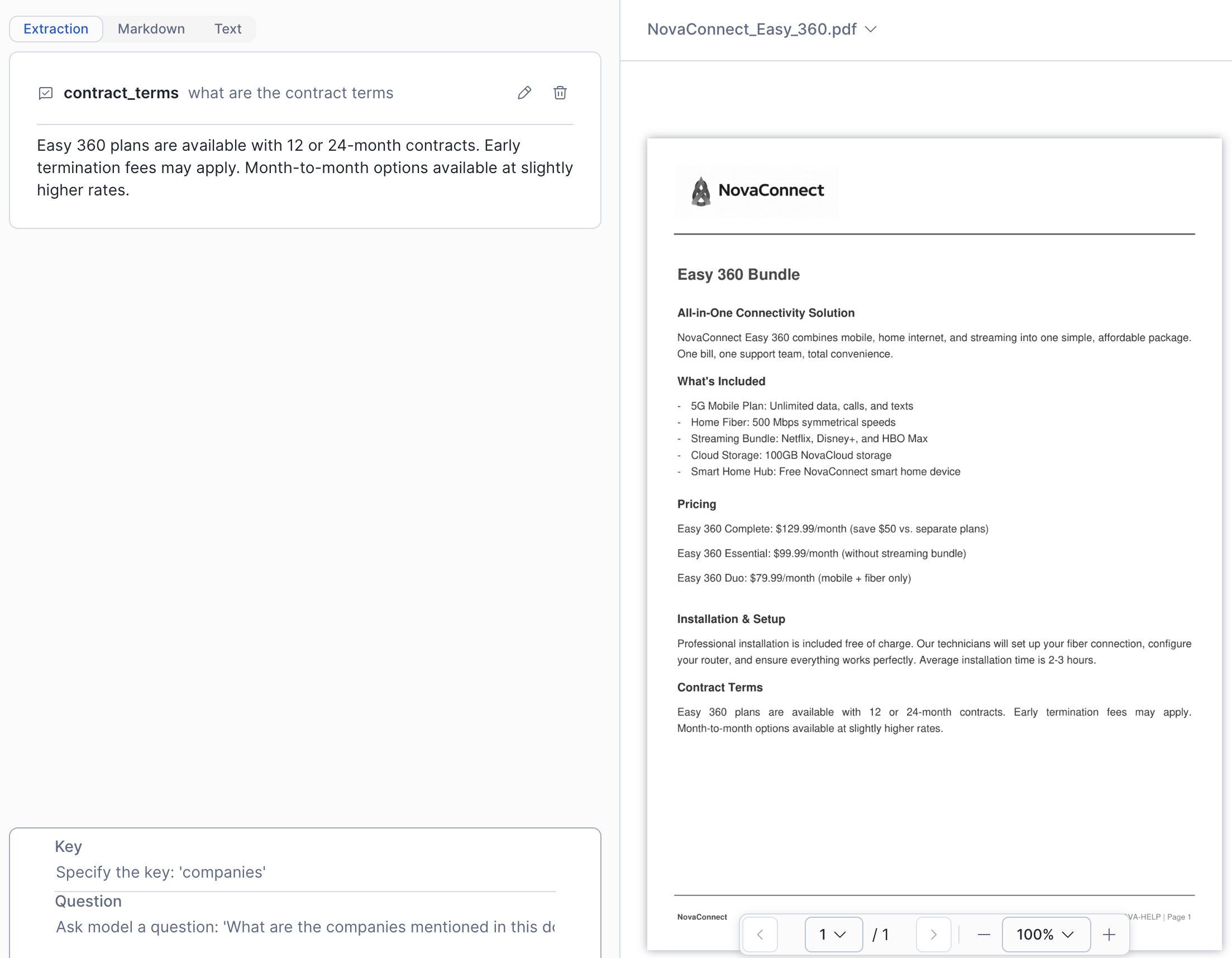Open the NovaConnect_Easy_360.pdf file dropdown

click(x=761, y=30)
